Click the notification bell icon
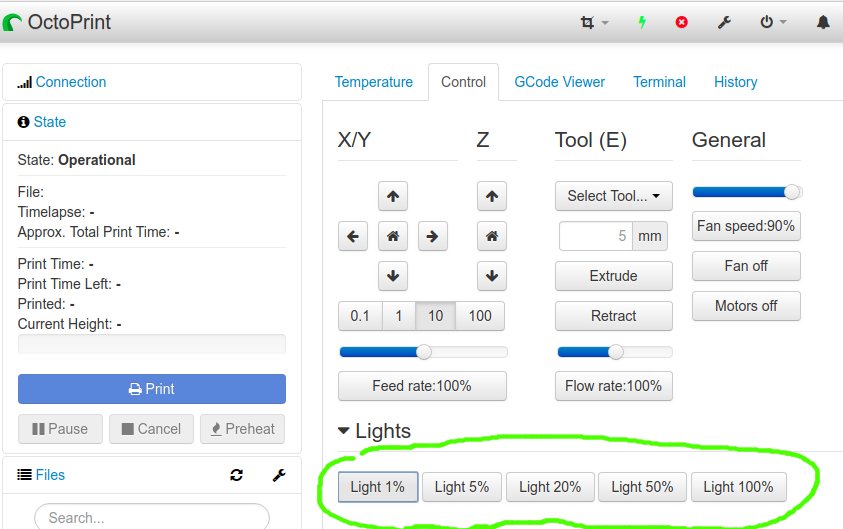 point(823,22)
